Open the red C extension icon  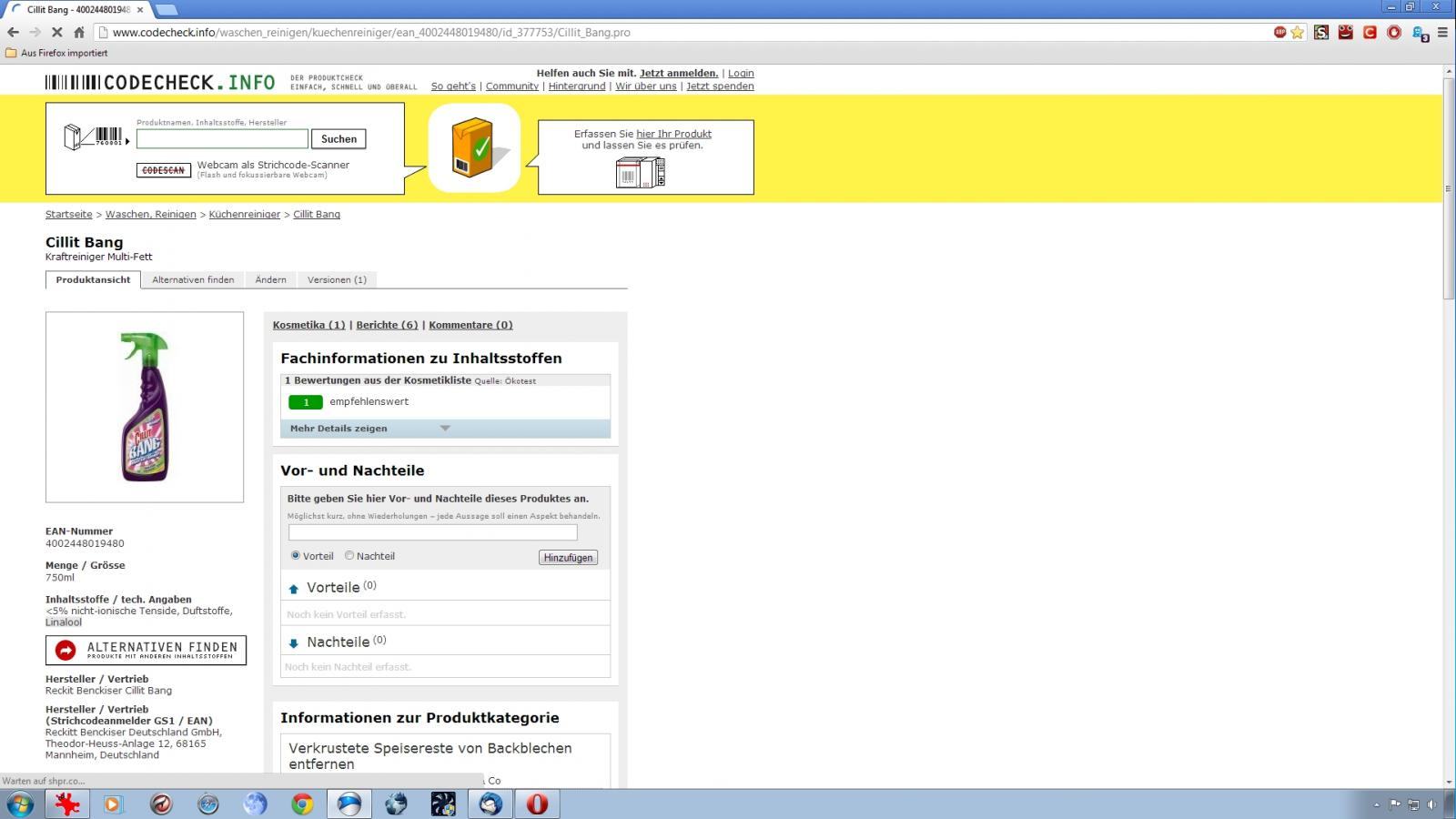click(x=1370, y=32)
